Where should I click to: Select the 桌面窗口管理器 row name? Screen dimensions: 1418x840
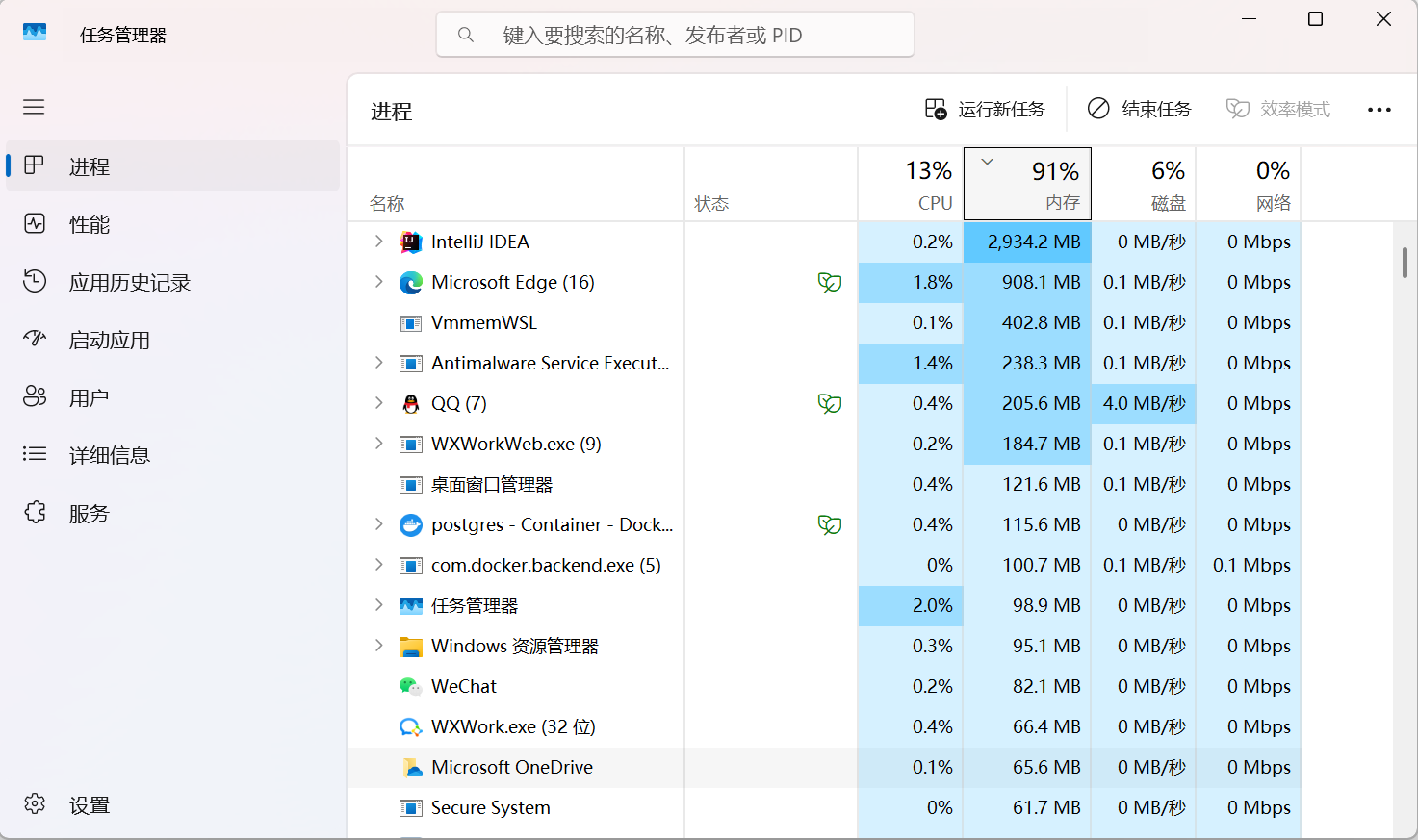pos(492,484)
